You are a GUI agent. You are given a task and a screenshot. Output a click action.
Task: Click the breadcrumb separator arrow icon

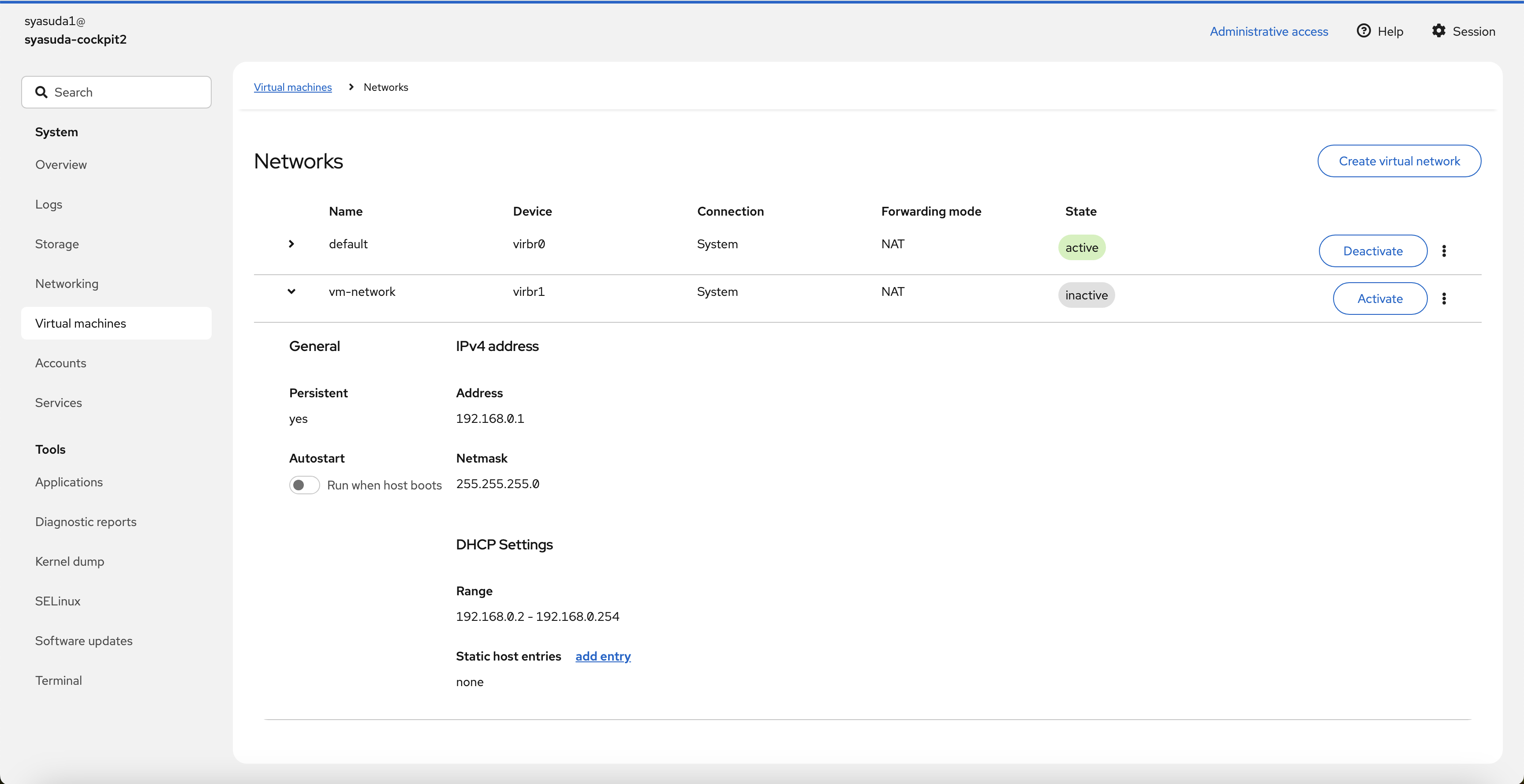[x=351, y=87]
